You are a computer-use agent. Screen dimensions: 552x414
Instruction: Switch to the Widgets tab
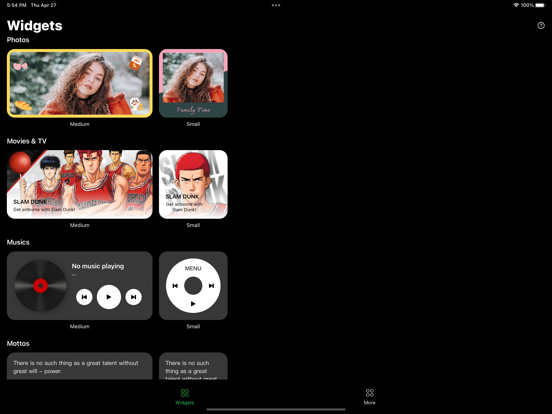pos(184,397)
